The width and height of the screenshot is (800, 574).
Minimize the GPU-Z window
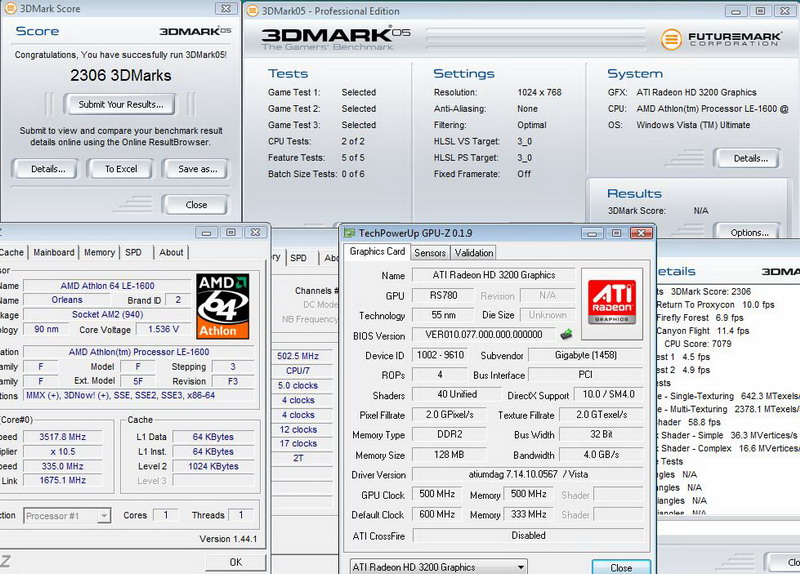pyautogui.click(x=591, y=233)
